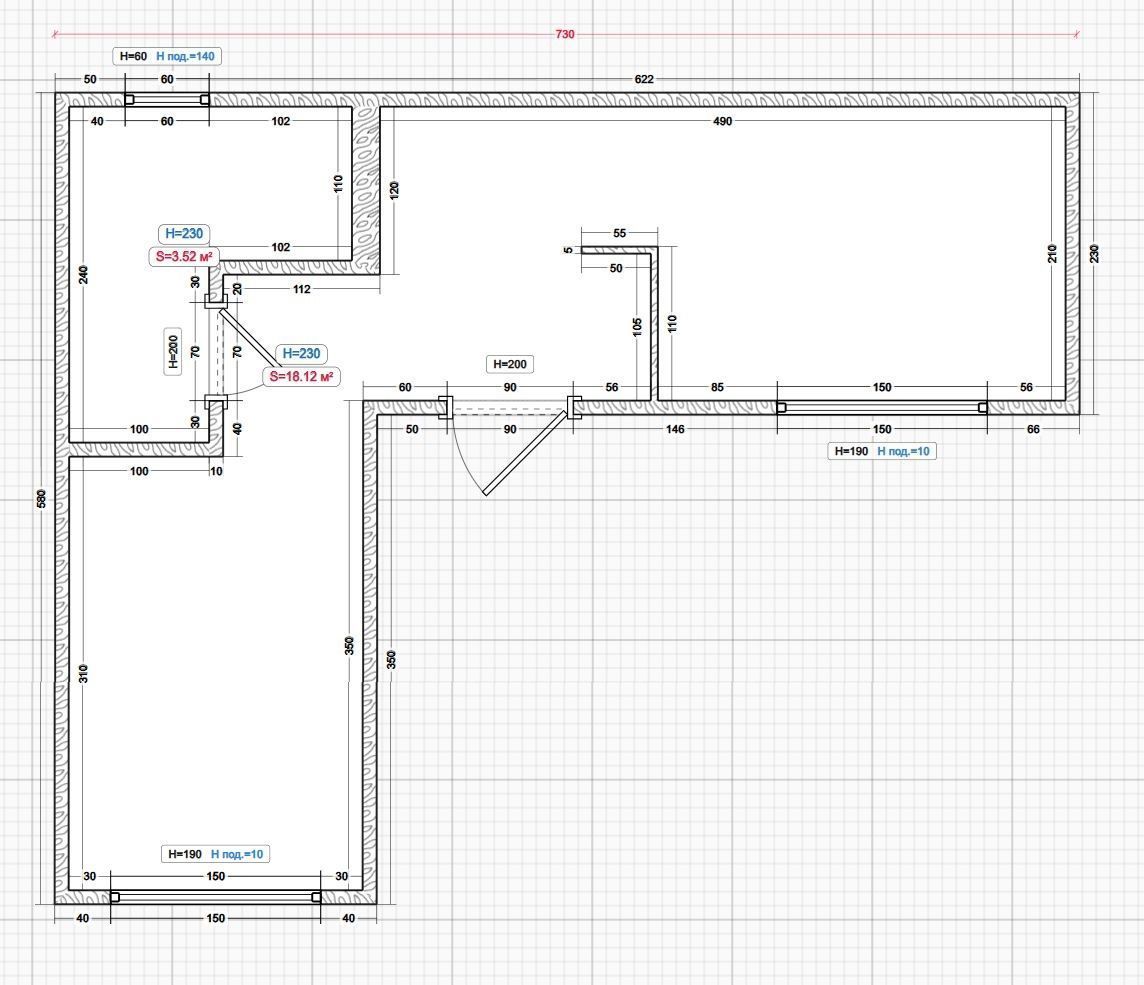Click the S=3.52 м² area label
This screenshot has width=1144, height=985.
[x=184, y=257]
